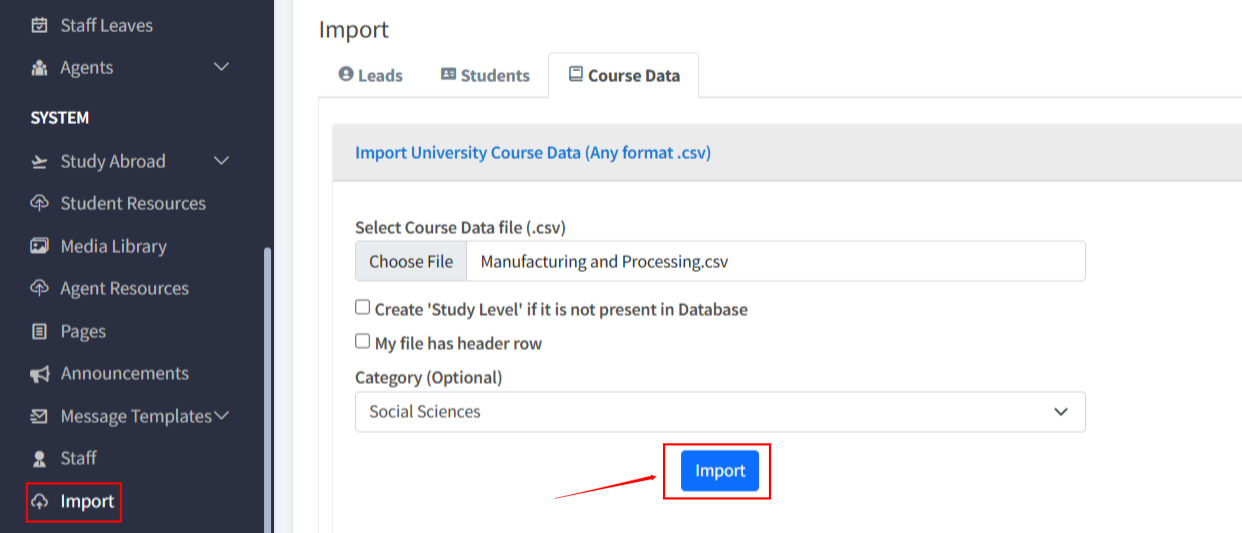1242x533 pixels.
Task: Click the Staff Leaves calendar icon
Action: pyautogui.click(x=40, y=26)
